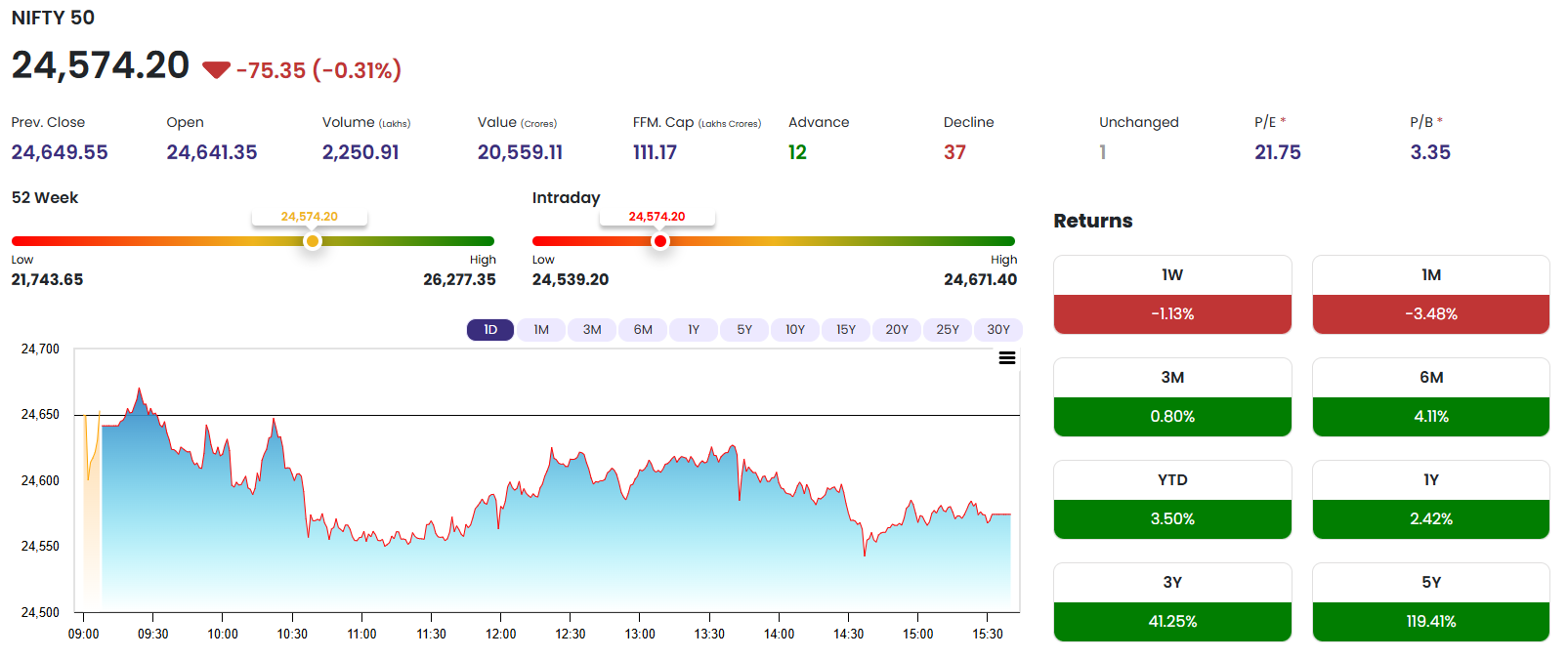
Task: Open the 1W returns card
Action: [x=1172, y=295]
